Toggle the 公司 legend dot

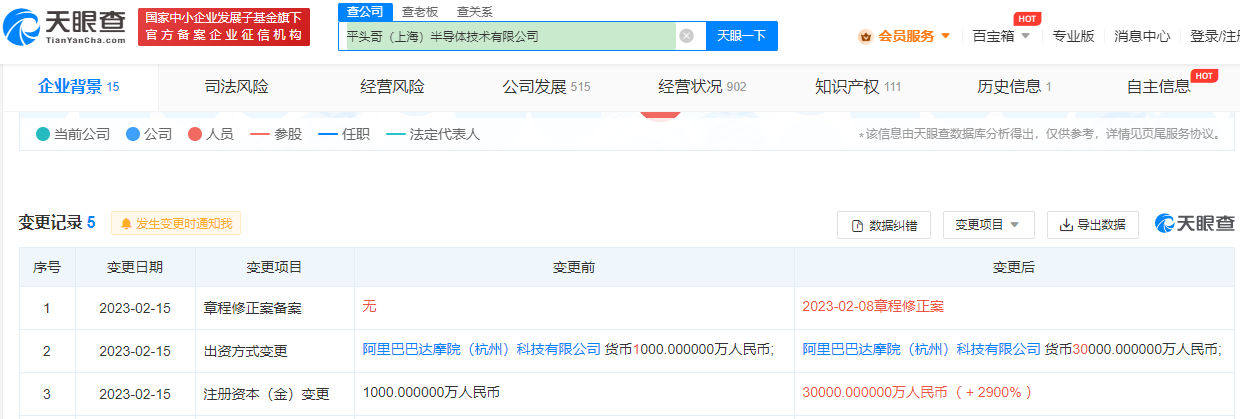pos(133,134)
